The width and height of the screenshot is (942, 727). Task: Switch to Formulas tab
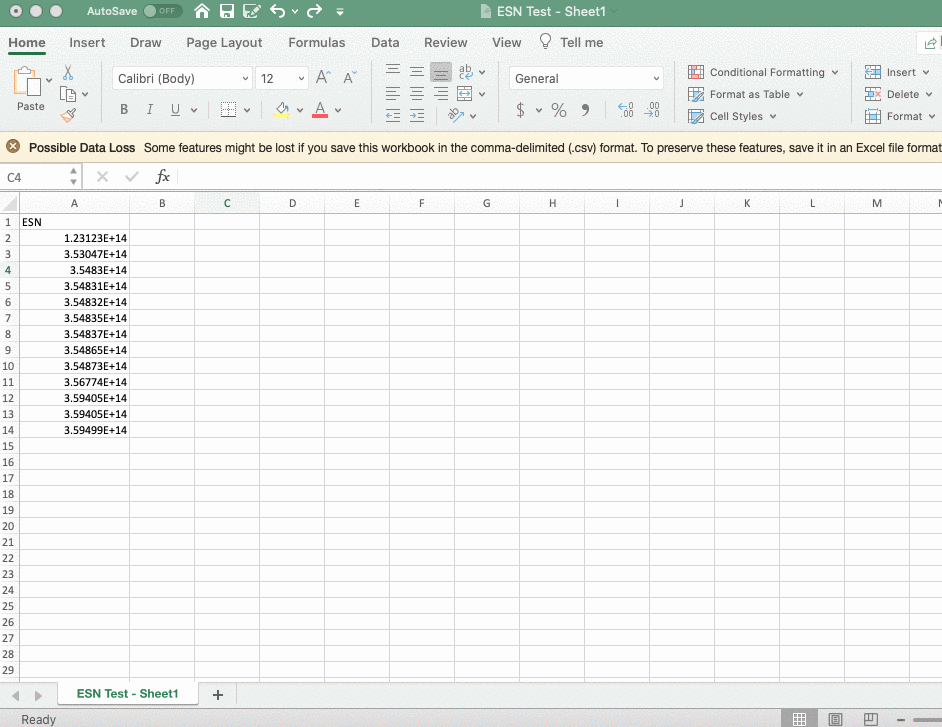point(317,43)
